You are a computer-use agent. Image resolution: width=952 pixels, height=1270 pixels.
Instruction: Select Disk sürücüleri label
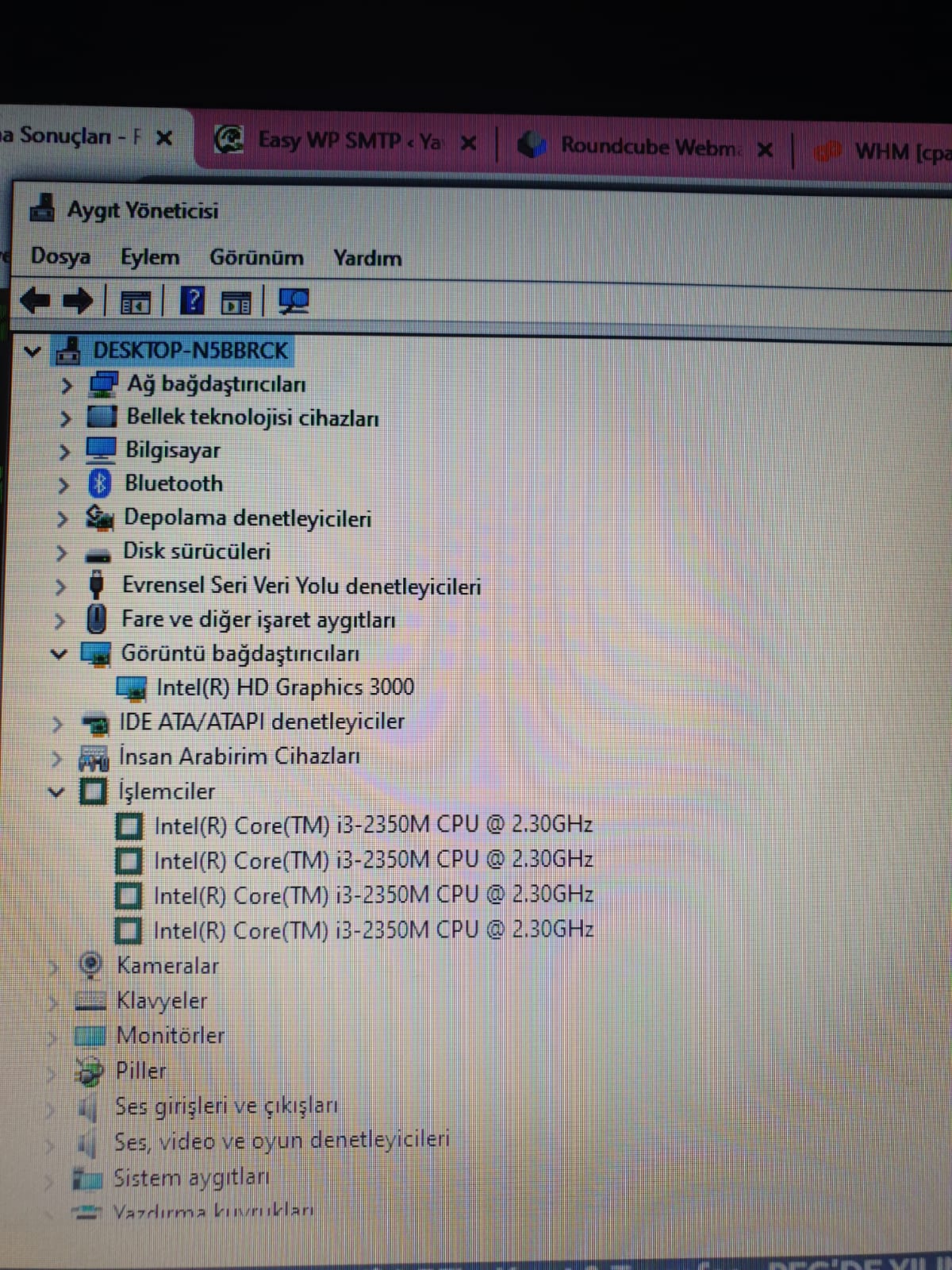pos(197,551)
